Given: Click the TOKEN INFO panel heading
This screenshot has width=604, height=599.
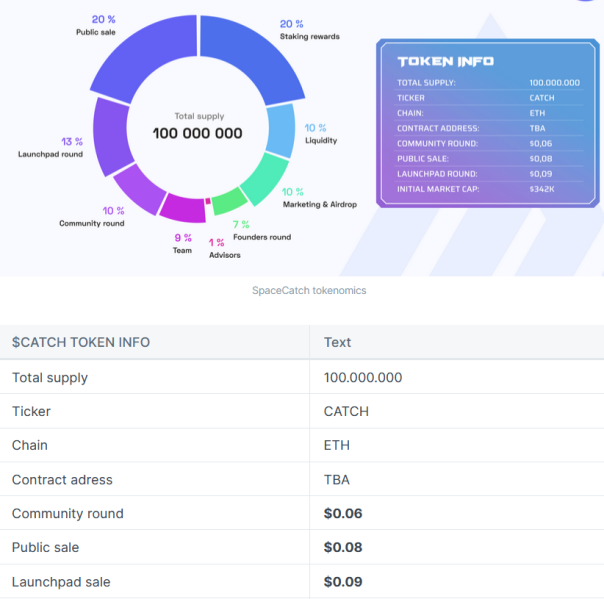Looking at the screenshot, I should [445, 61].
